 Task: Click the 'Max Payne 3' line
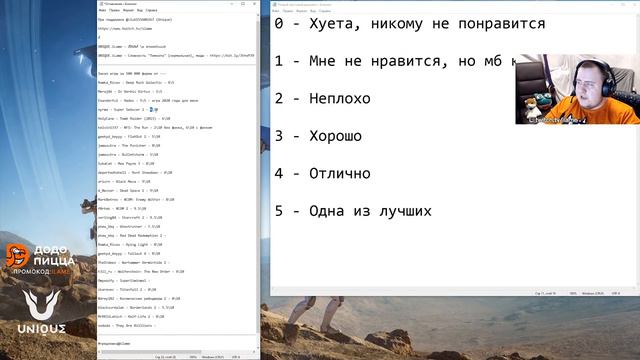click(126, 163)
